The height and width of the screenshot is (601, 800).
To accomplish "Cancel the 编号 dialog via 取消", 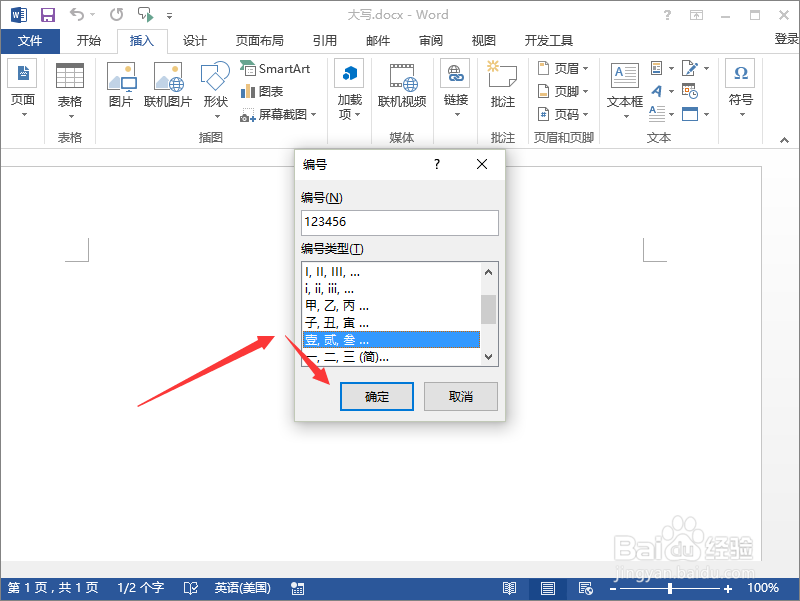I will point(461,396).
